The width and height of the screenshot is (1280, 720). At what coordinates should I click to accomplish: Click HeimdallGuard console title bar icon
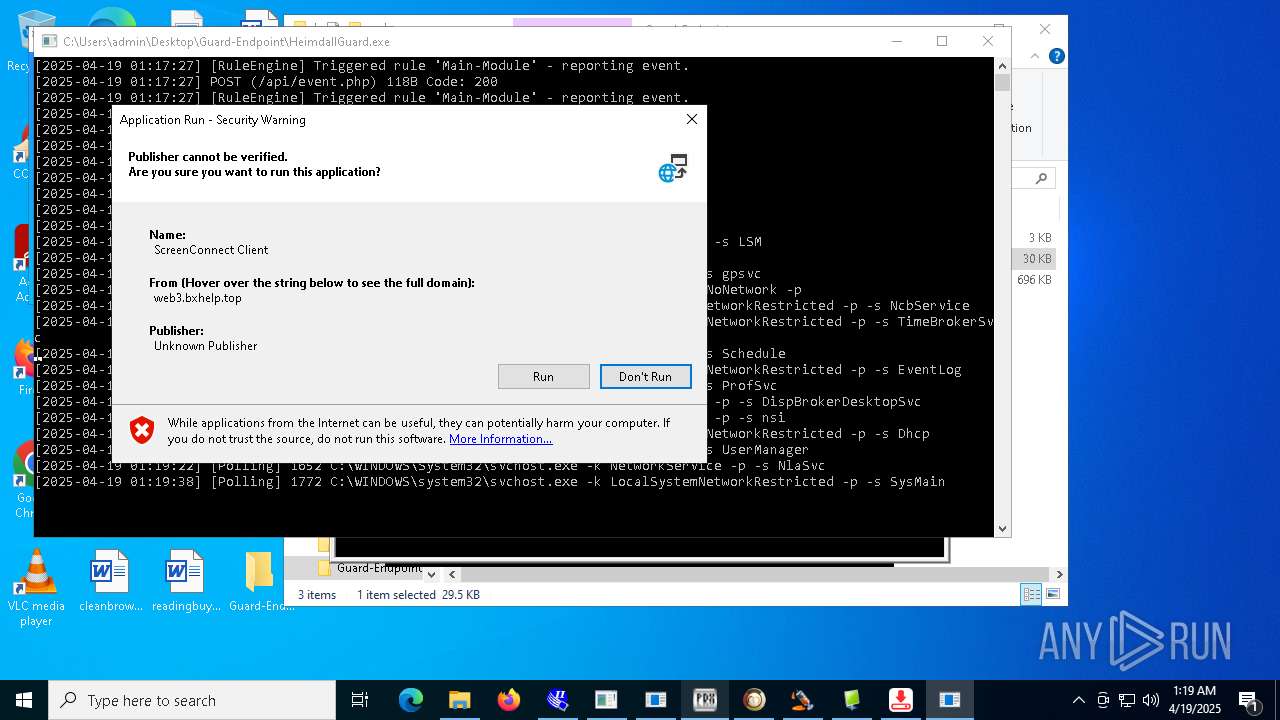(47, 42)
